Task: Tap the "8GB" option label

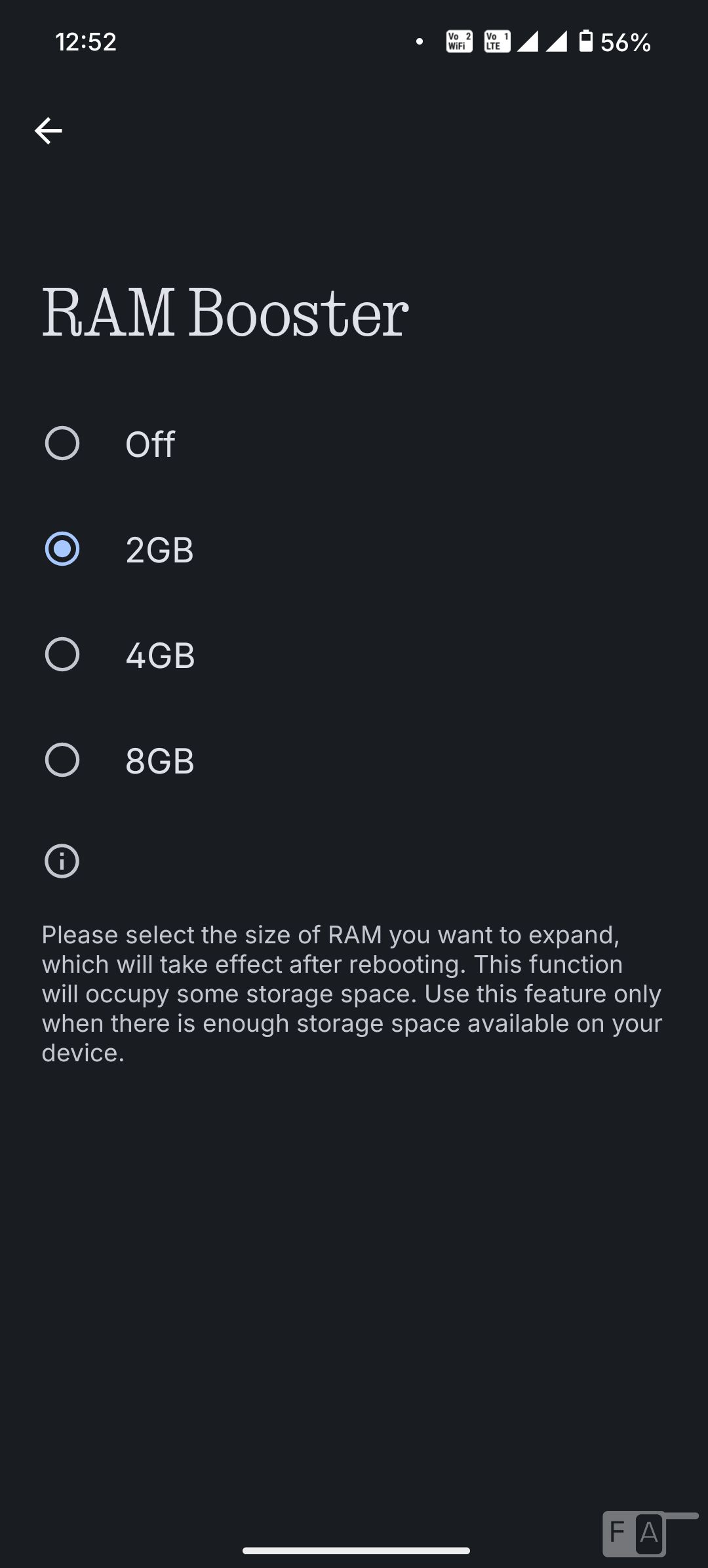Action: pos(160,761)
